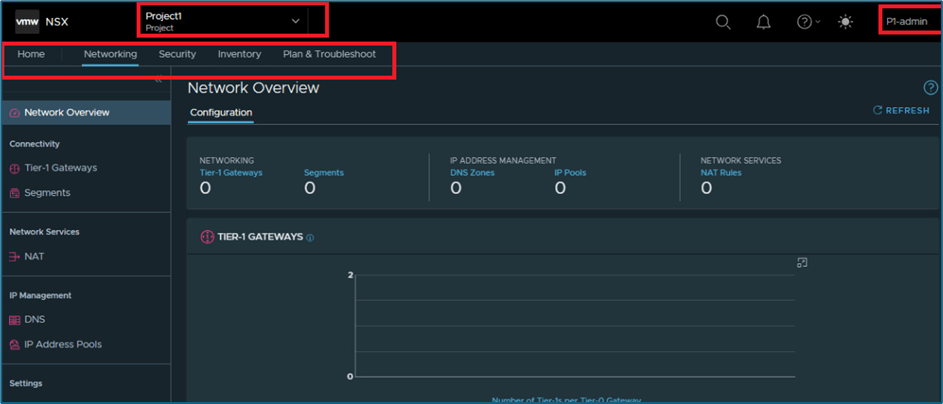This screenshot has height=404, width=943.
Task: Click the VMware NSX logo
Action: click(41, 21)
